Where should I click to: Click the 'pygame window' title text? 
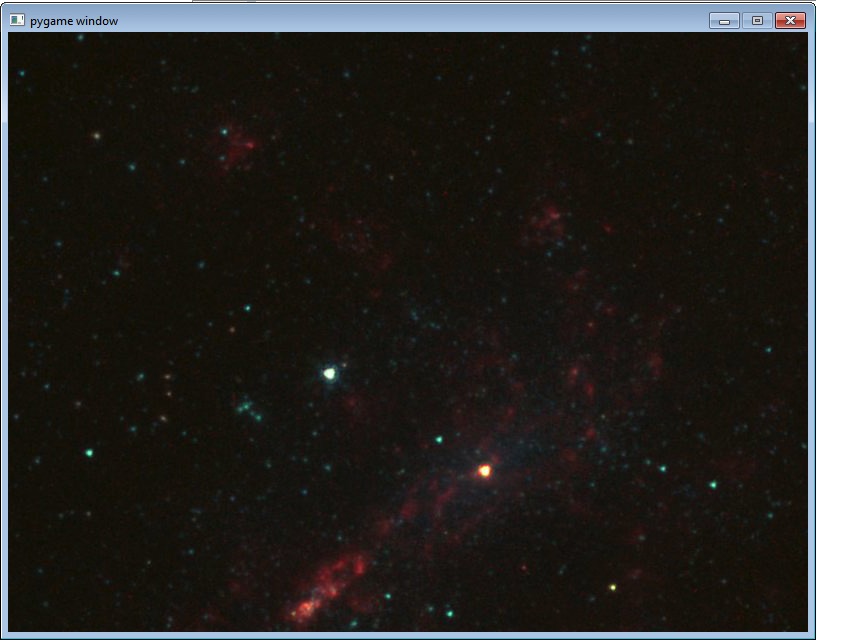point(74,21)
